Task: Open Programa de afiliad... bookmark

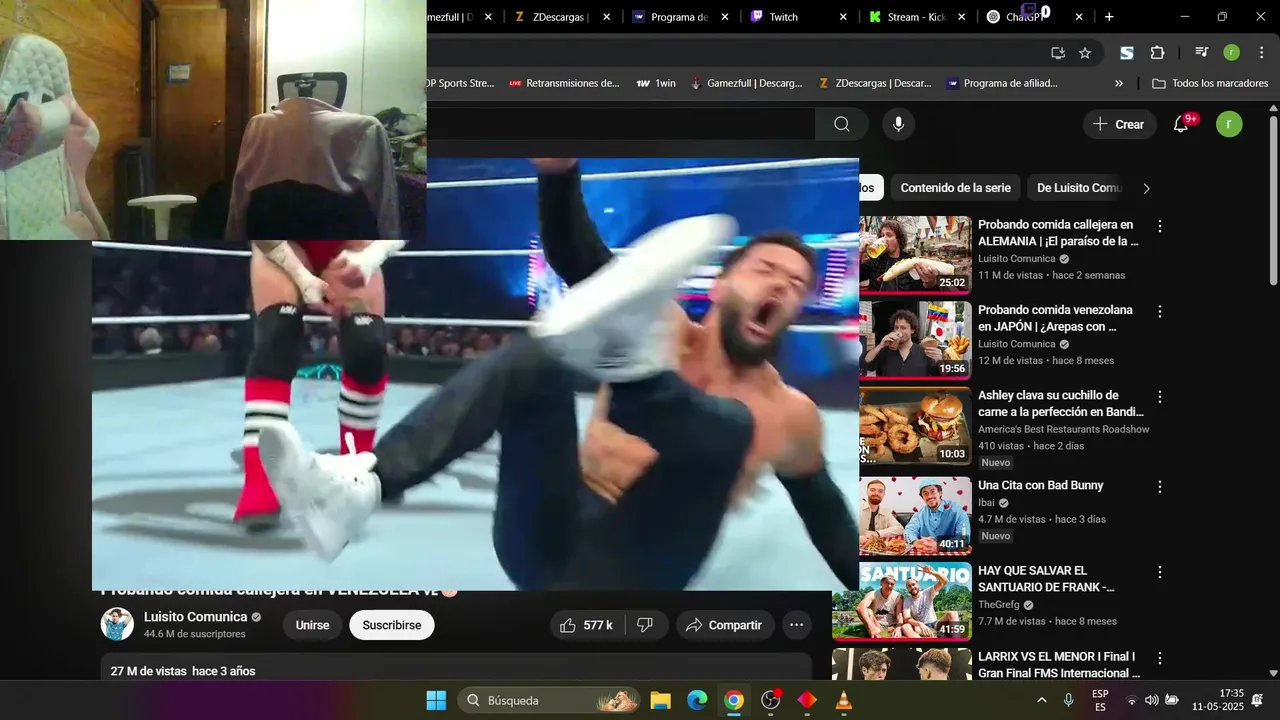Action: point(1002,83)
